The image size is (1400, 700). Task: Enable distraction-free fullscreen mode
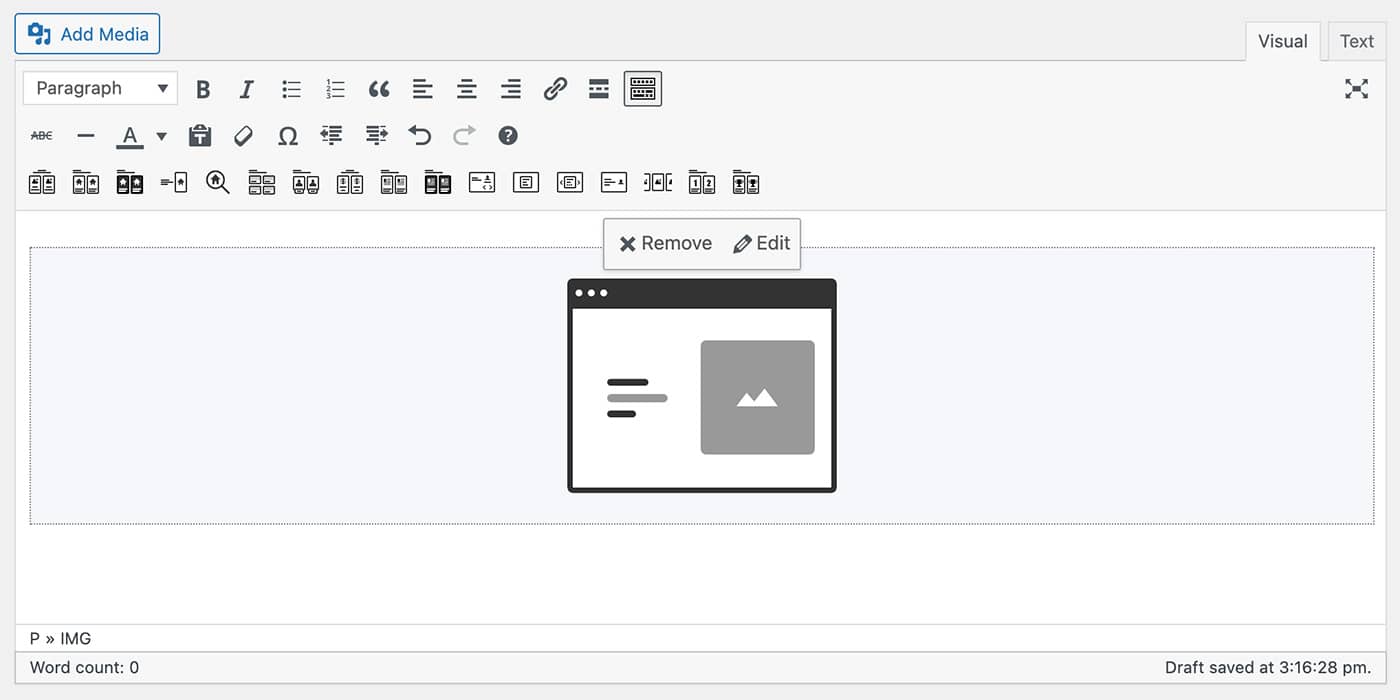point(1356,89)
